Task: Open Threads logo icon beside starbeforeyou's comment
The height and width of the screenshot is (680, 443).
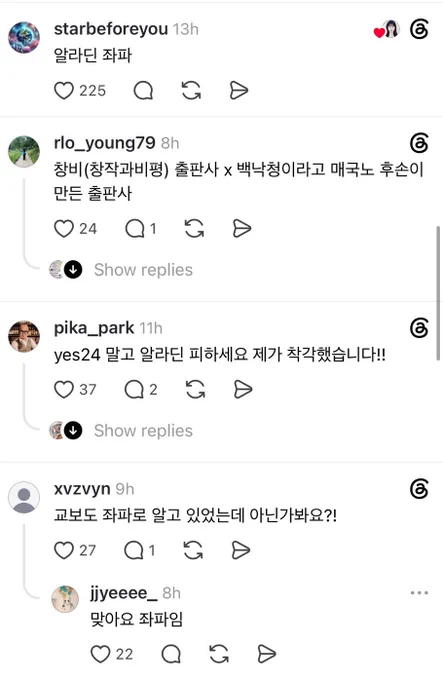Action: pos(419,29)
